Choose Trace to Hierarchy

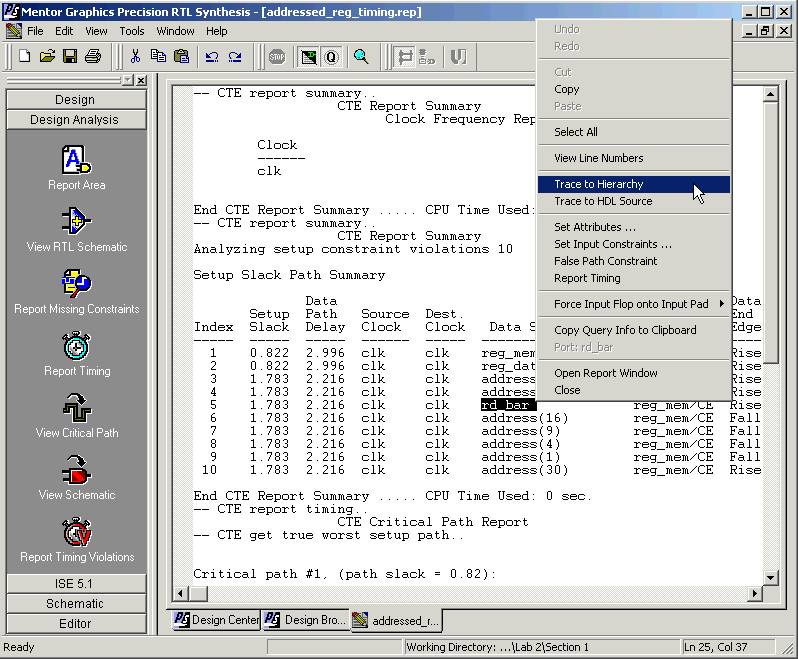[x=634, y=184]
